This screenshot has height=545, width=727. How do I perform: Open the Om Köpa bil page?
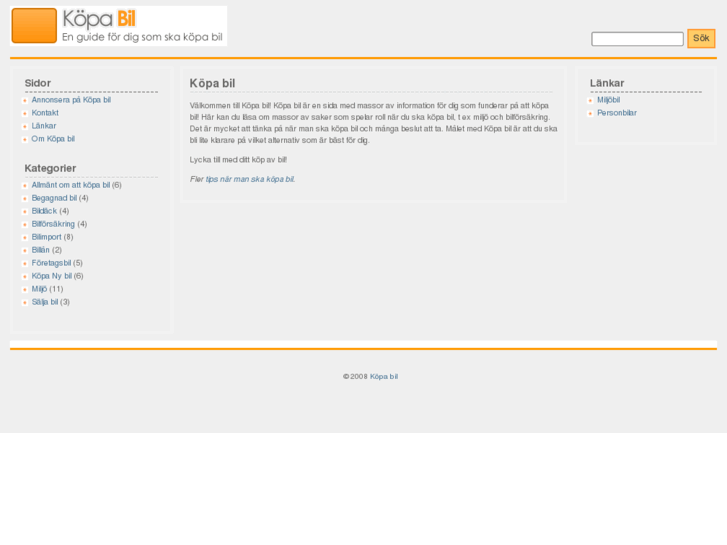click(x=53, y=139)
